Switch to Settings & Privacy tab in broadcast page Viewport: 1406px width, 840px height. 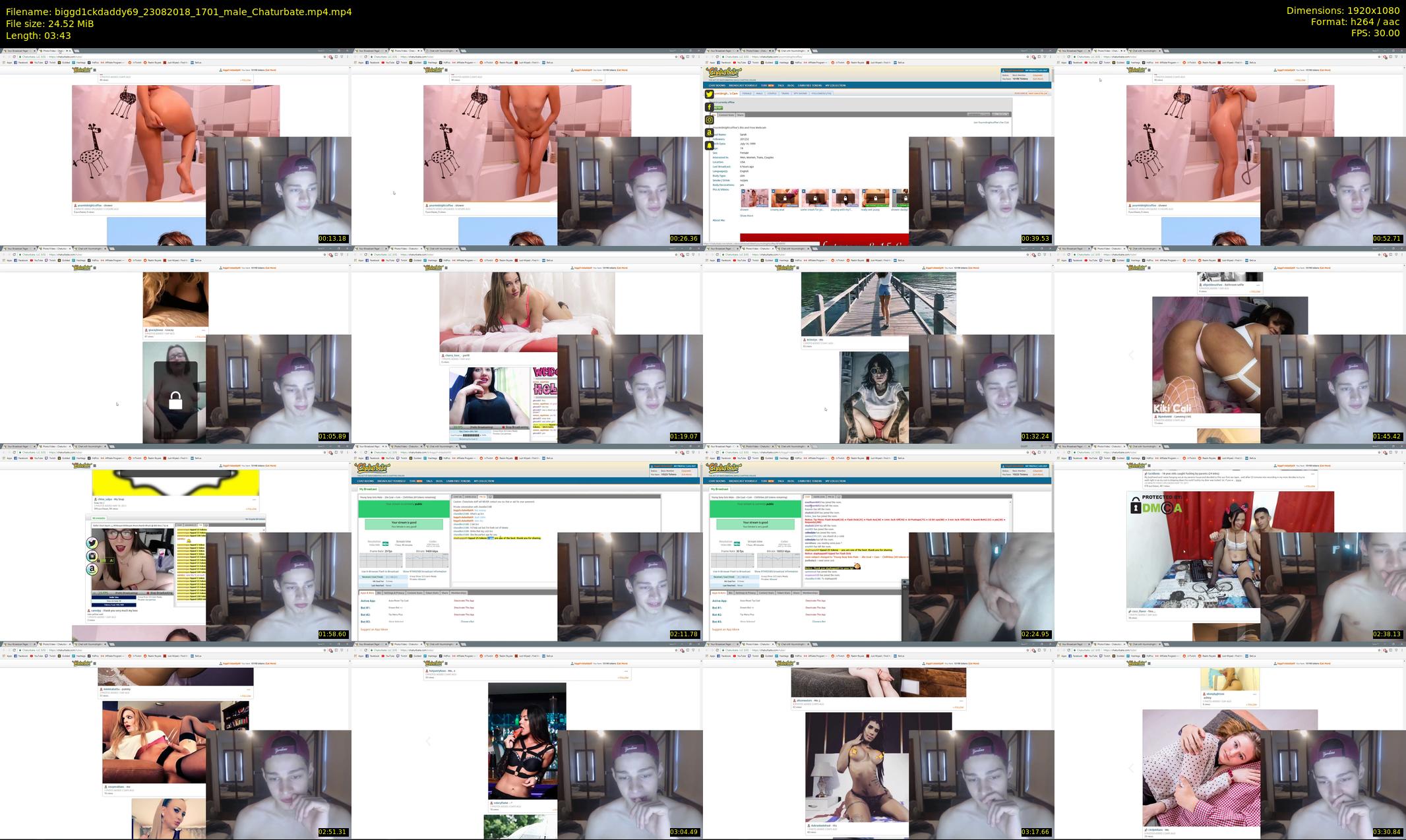click(394, 593)
